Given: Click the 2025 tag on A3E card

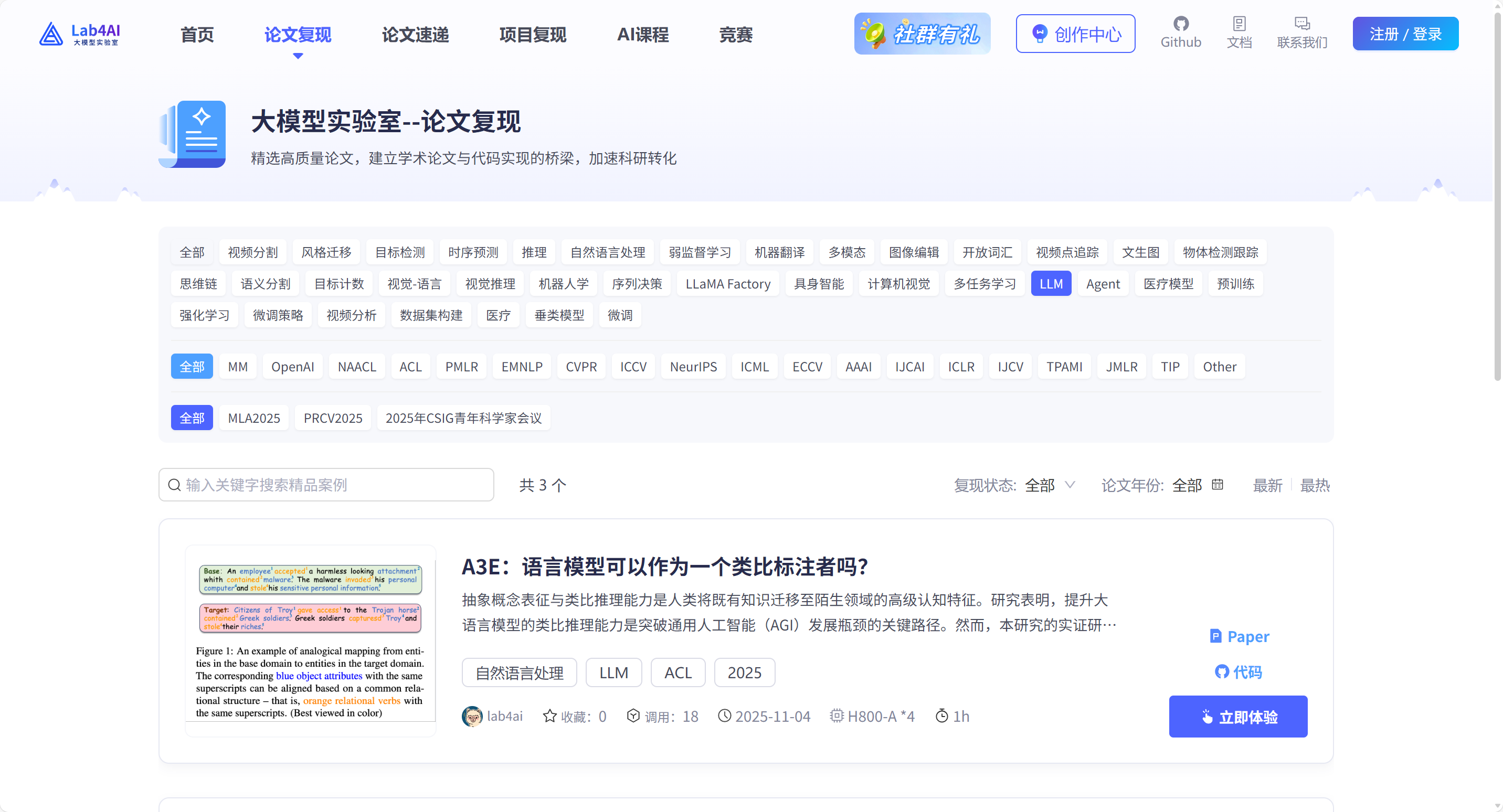Looking at the screenshot, I should tap(745, 672).
